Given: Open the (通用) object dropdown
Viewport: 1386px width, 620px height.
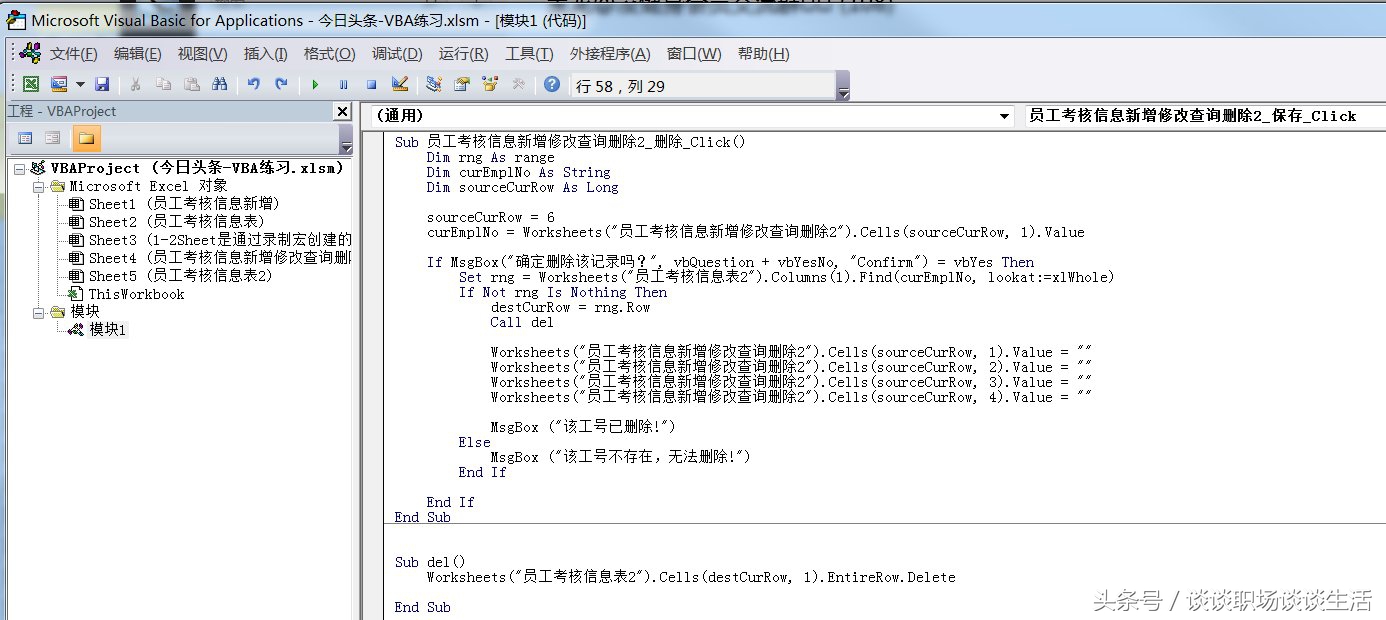Looking at the screenshot, I should click(1005, 117).
